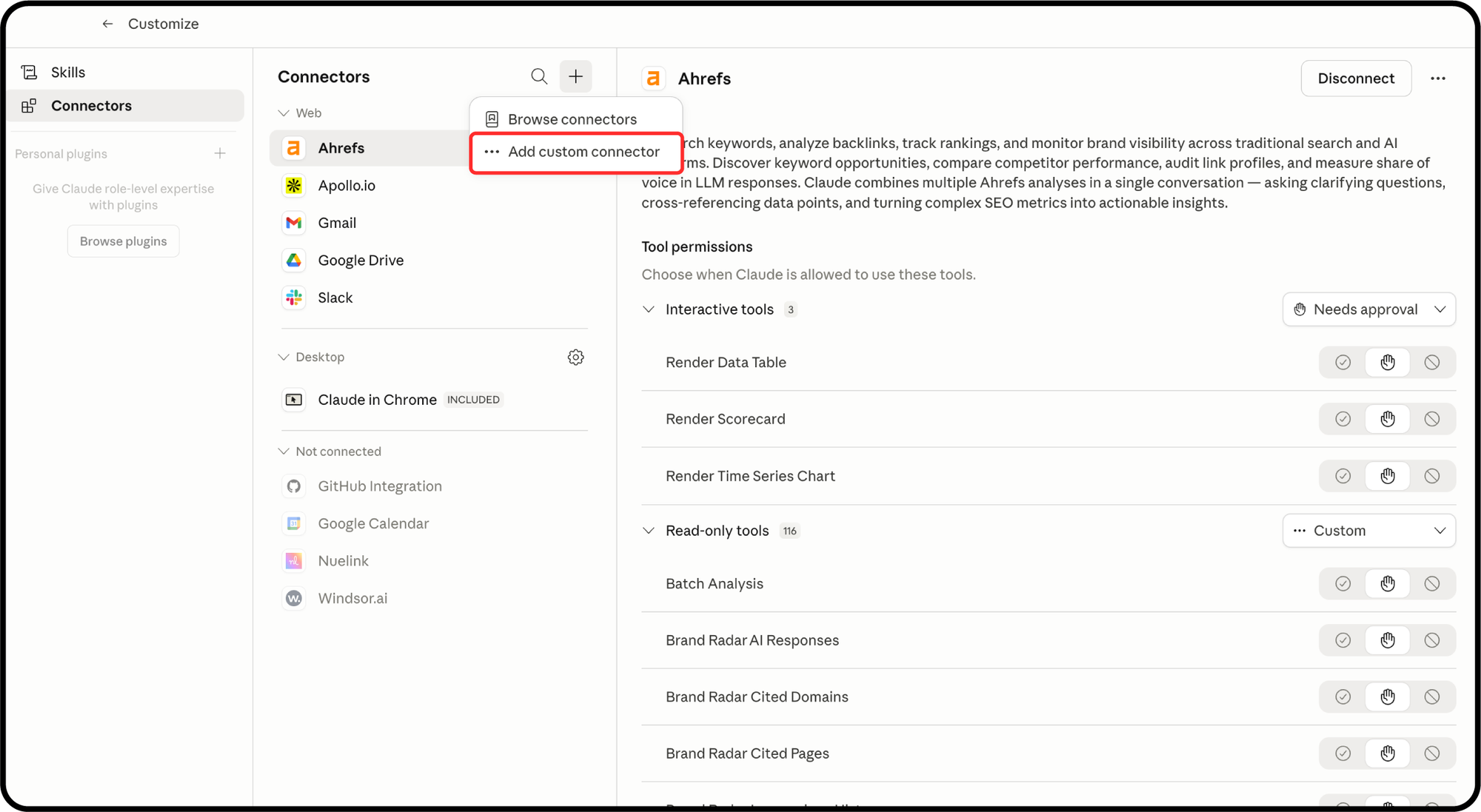Block the Render Scorecard tool

(x=1432, y=419)
